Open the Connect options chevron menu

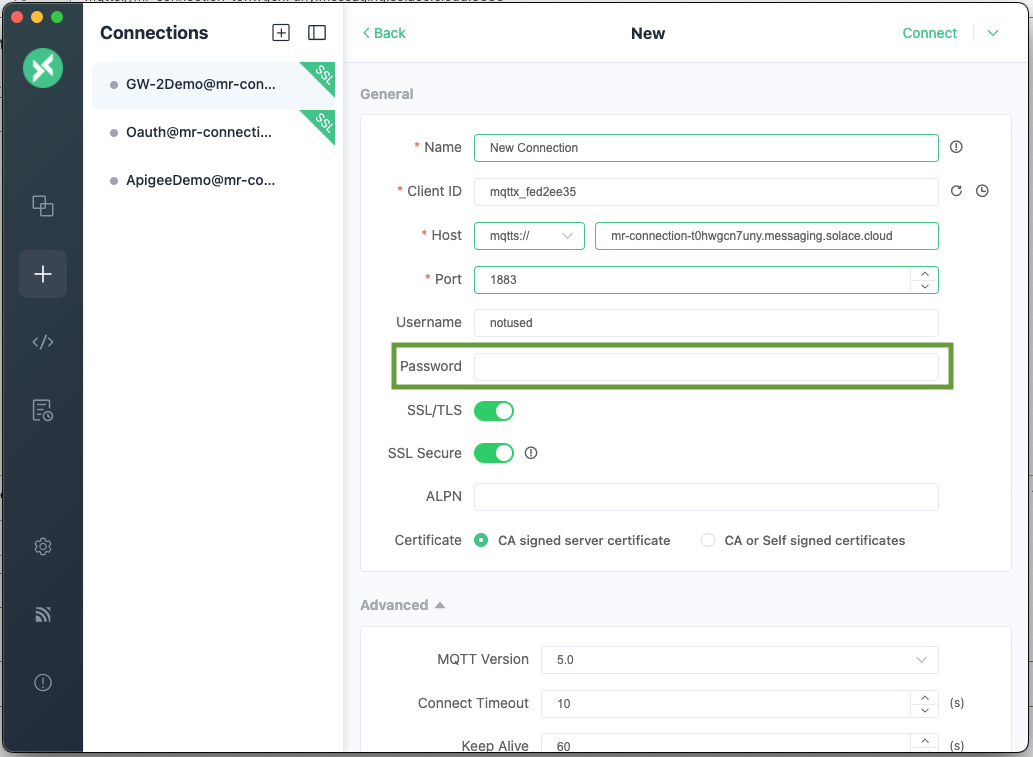coord(992,33)
